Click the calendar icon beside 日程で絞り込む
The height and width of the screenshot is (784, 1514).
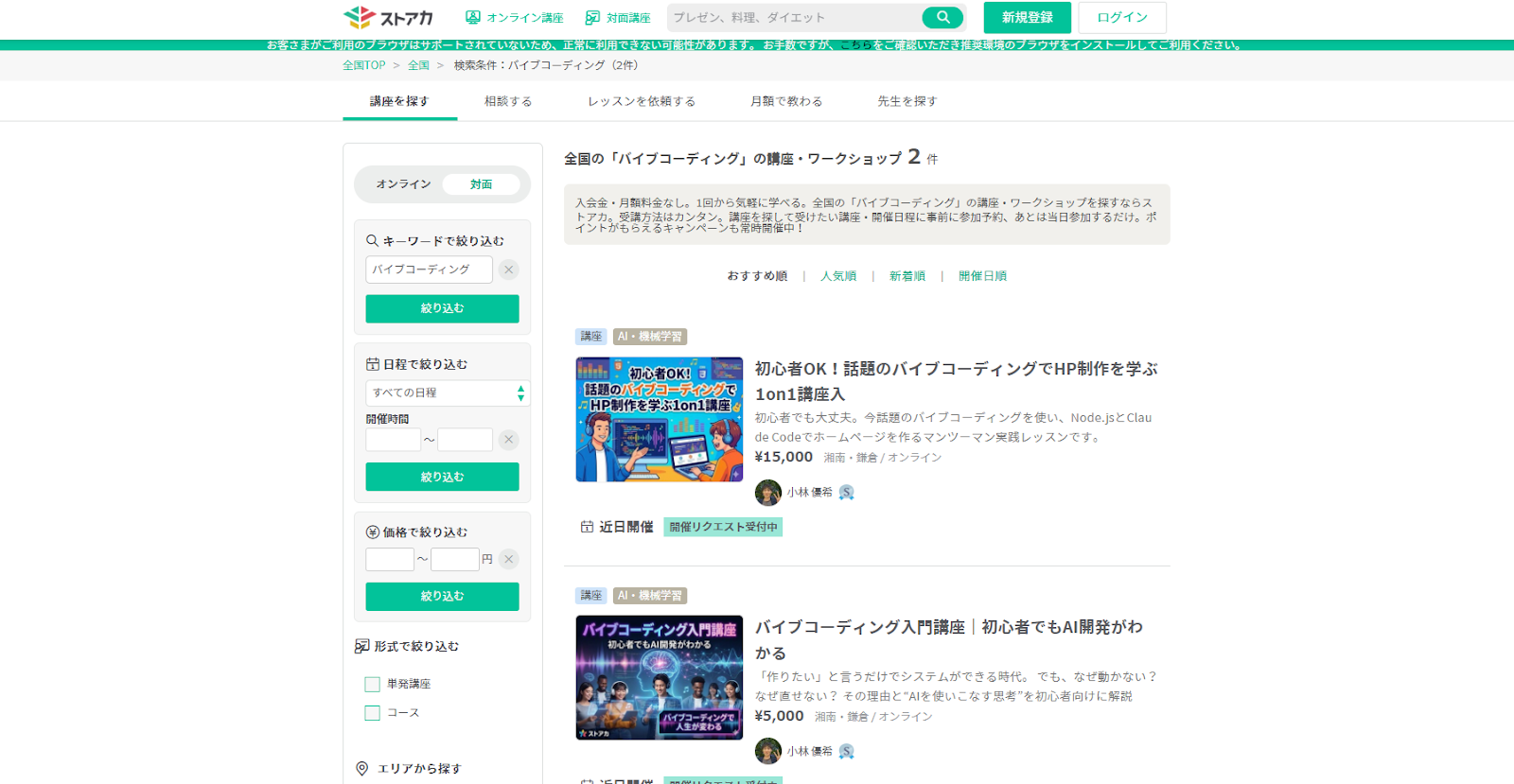click(x=373, y=364)
